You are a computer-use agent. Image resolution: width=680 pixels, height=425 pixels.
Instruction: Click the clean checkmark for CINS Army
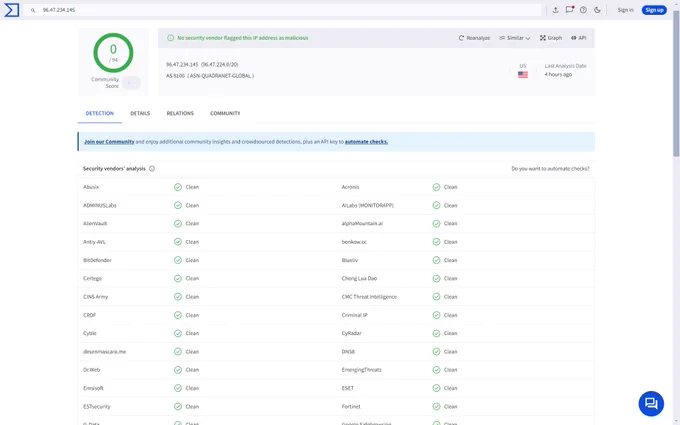pos(178,297)
